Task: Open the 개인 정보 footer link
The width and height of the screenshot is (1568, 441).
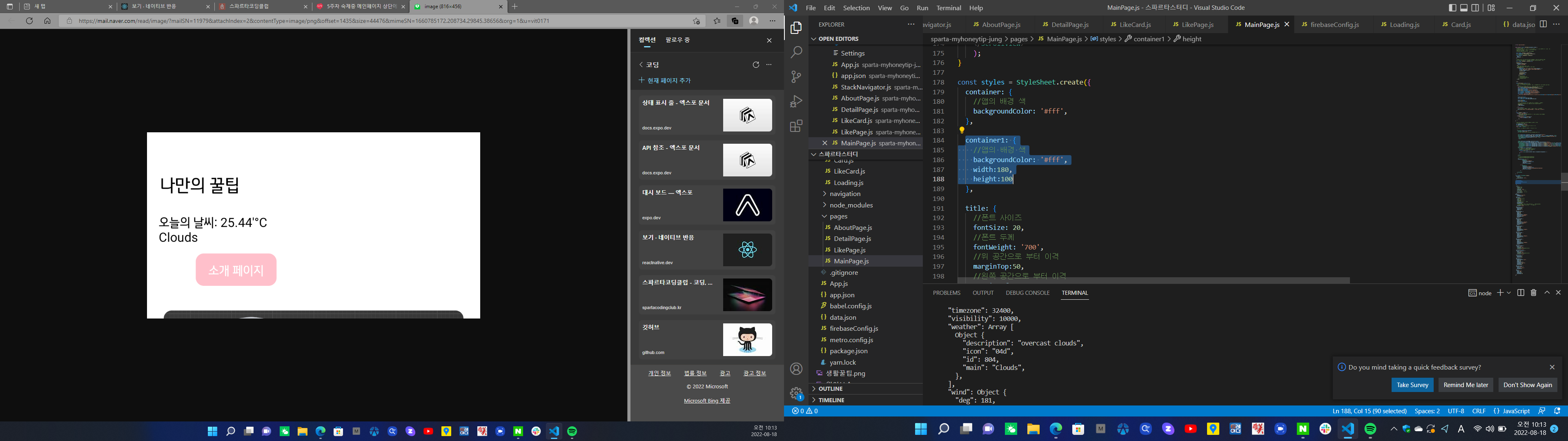Action: [x=659, y=373]
